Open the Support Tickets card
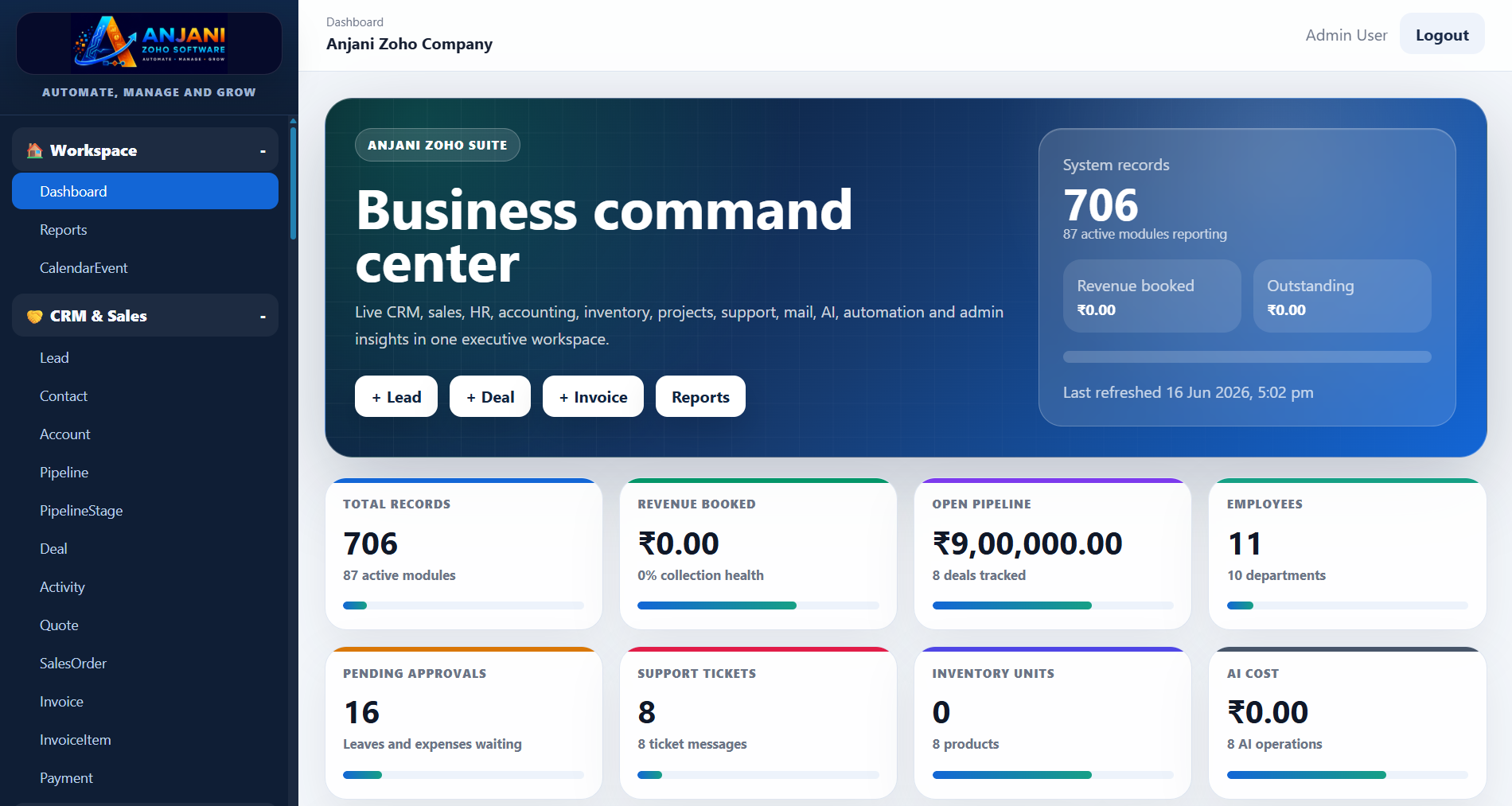Image resolution: width=1512 pixels, height=806 pixels. coord(758,722)
